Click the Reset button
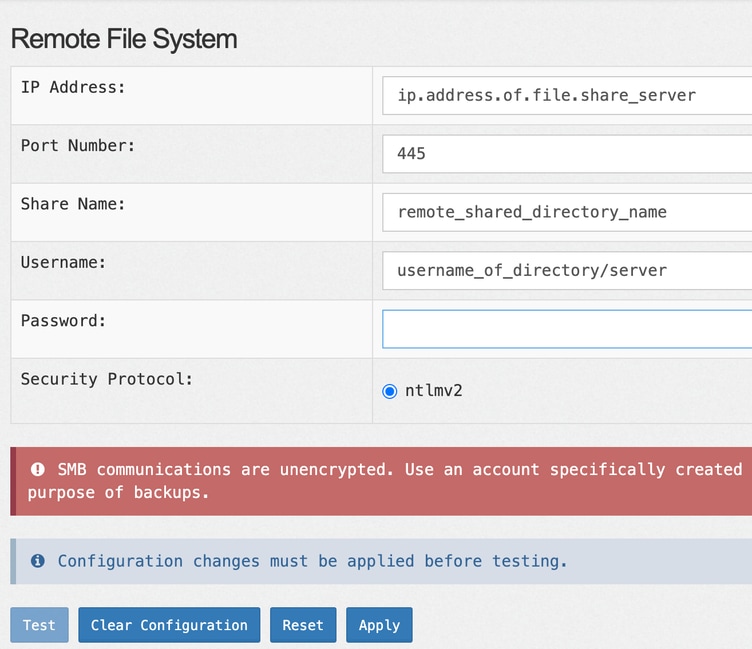Screen dimensions: 752x649 [303, 625]
